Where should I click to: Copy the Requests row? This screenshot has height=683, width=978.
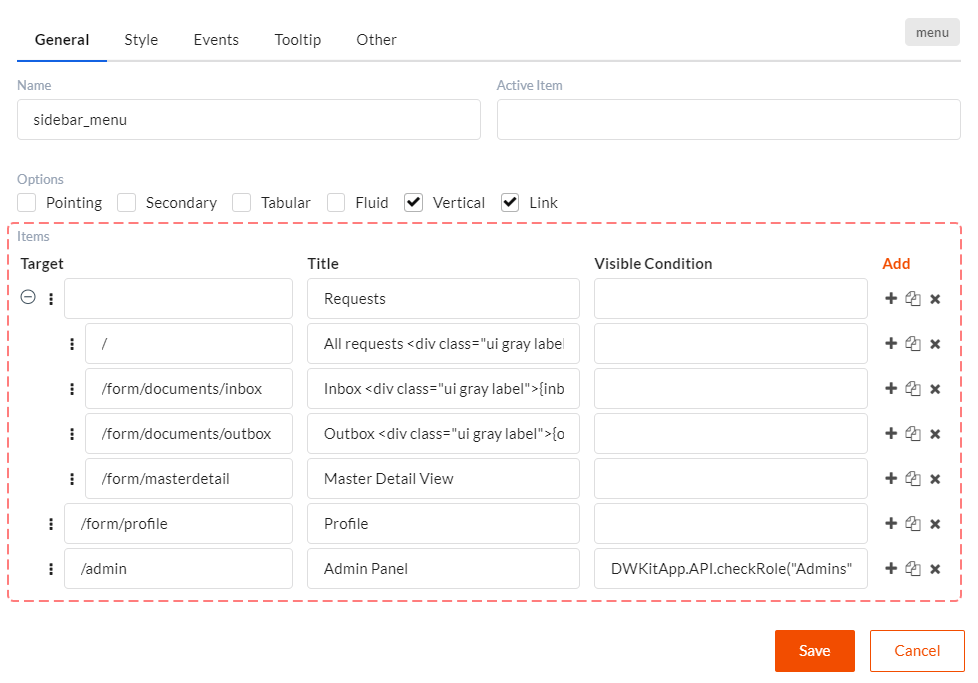tap(913, 299)
